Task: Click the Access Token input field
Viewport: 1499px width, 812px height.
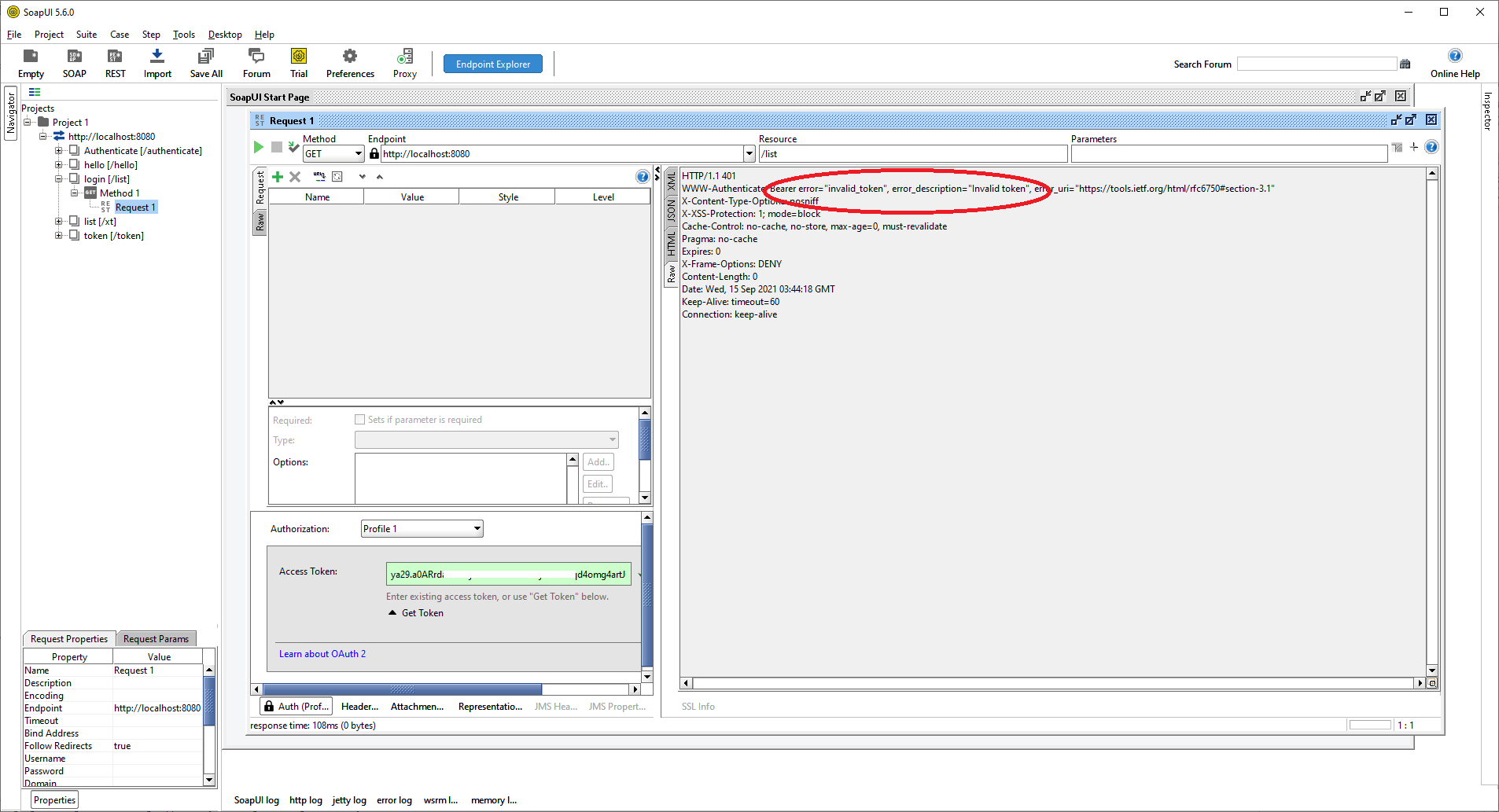Action: pyautogui.click(x=507, y=574)
